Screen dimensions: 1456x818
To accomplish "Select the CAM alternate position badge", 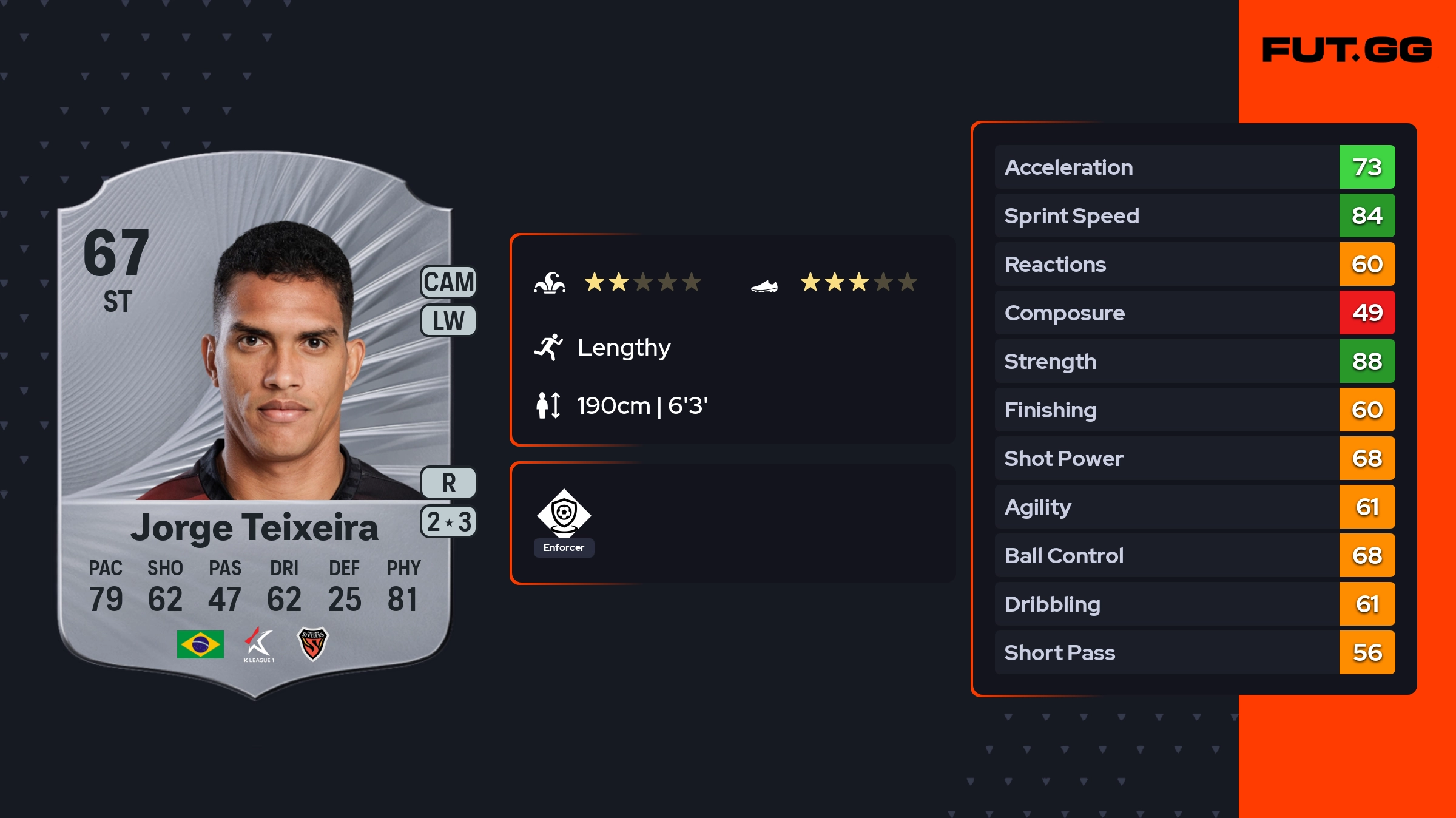I will (448, 282).
